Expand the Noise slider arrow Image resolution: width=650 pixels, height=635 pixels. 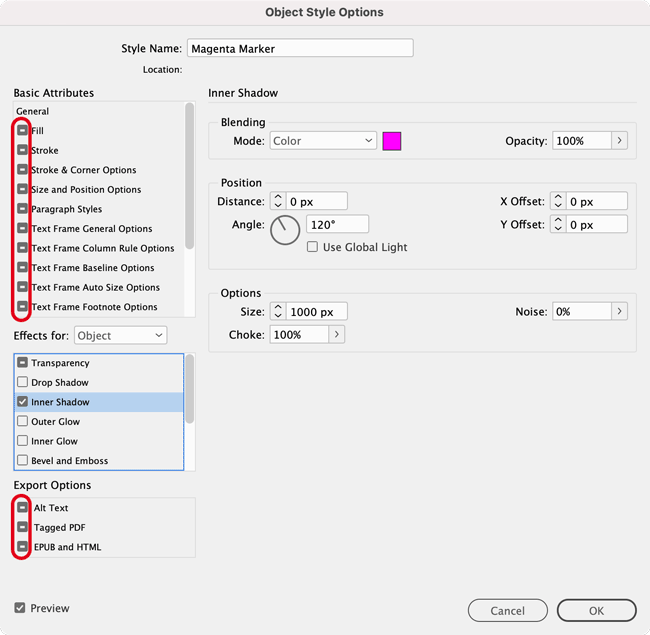click(x=619, y=311)
